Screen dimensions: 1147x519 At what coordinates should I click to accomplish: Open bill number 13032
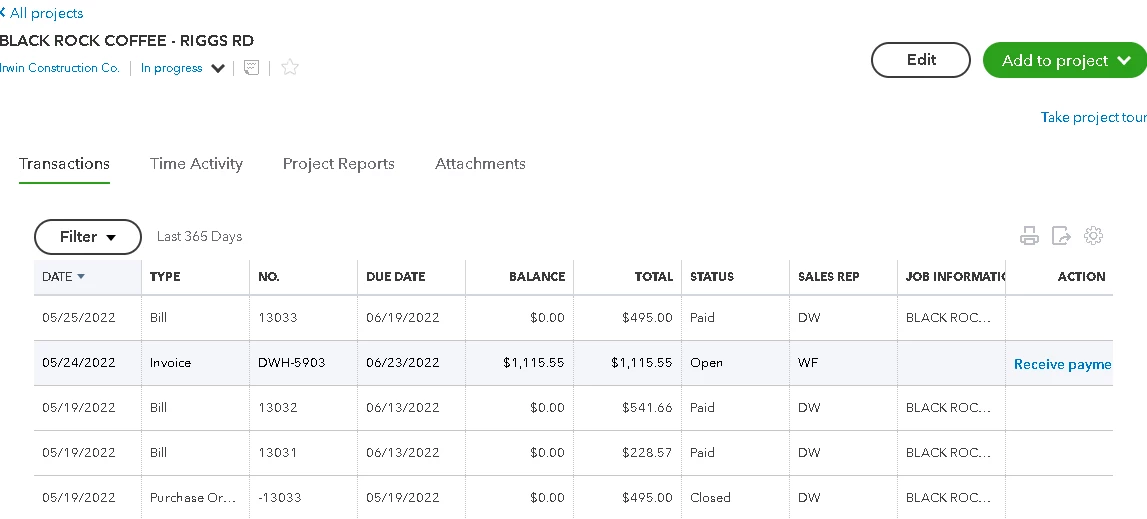[x=277, y=408]
